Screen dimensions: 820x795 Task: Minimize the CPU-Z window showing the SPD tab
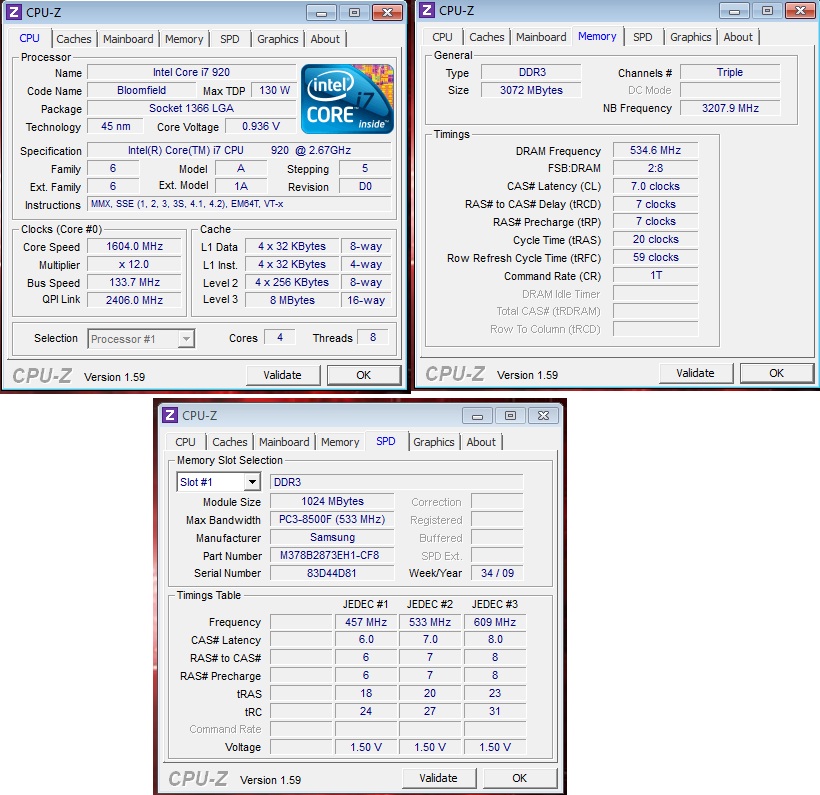pos(477,416)
